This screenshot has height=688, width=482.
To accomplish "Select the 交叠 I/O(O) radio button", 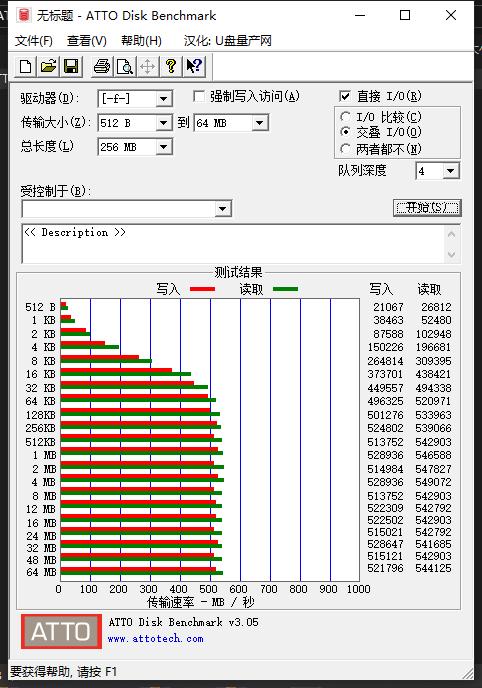I will [x=345, y=132].
